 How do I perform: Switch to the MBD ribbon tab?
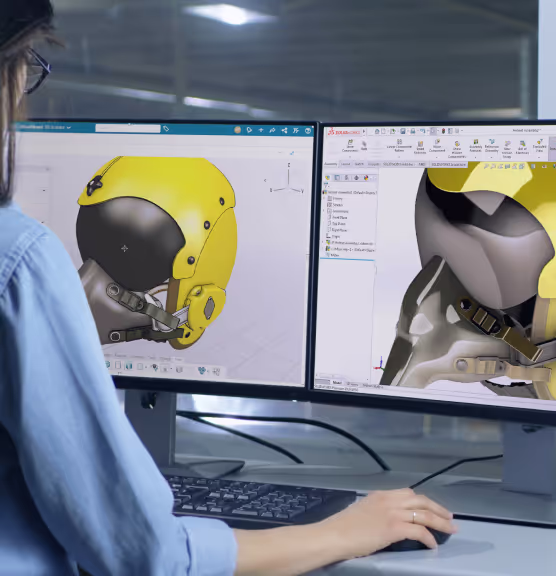[422, 164]
